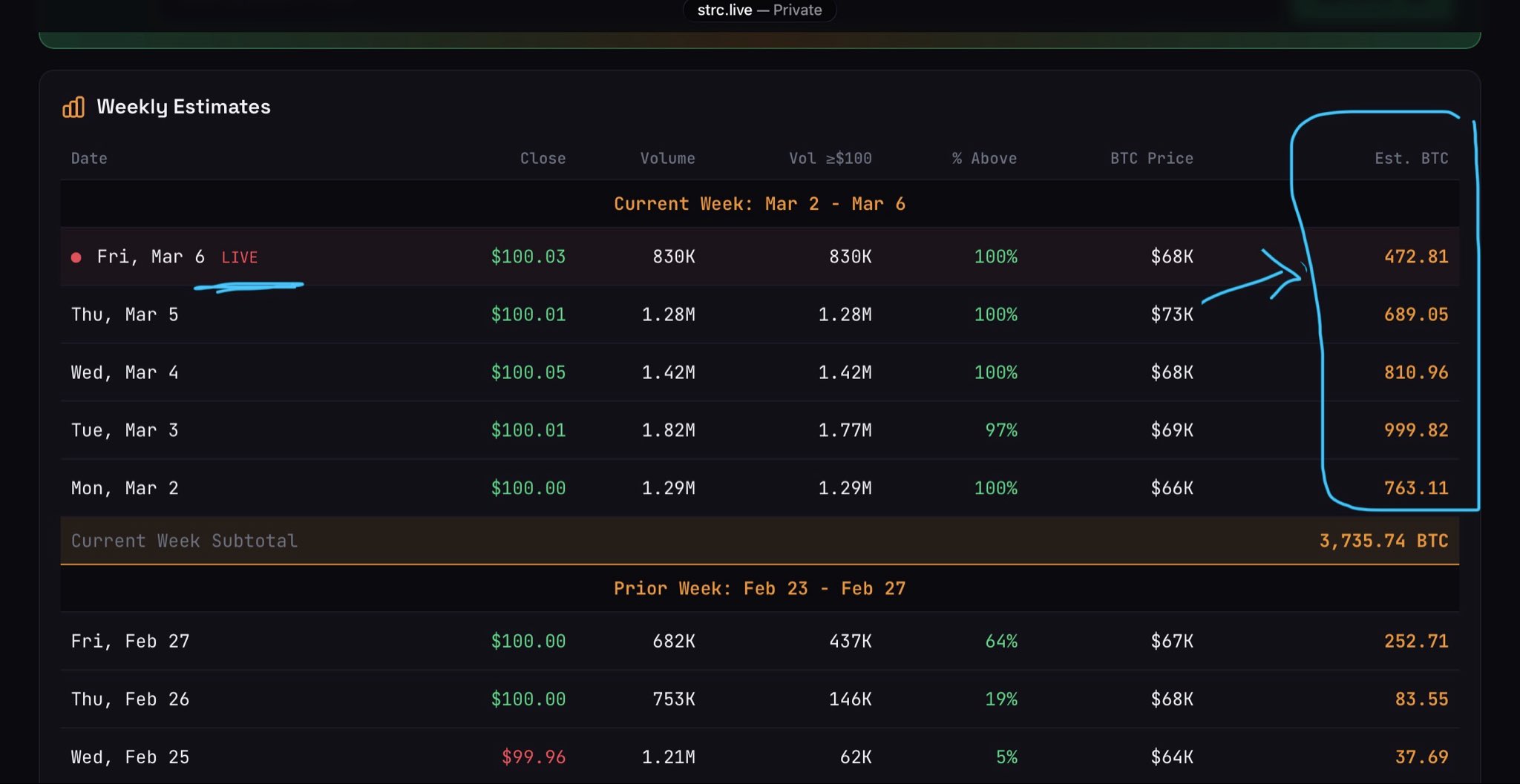Click the Est. BTC column header
This screenshot has height=784, width=1520.
coord(1411,159)
